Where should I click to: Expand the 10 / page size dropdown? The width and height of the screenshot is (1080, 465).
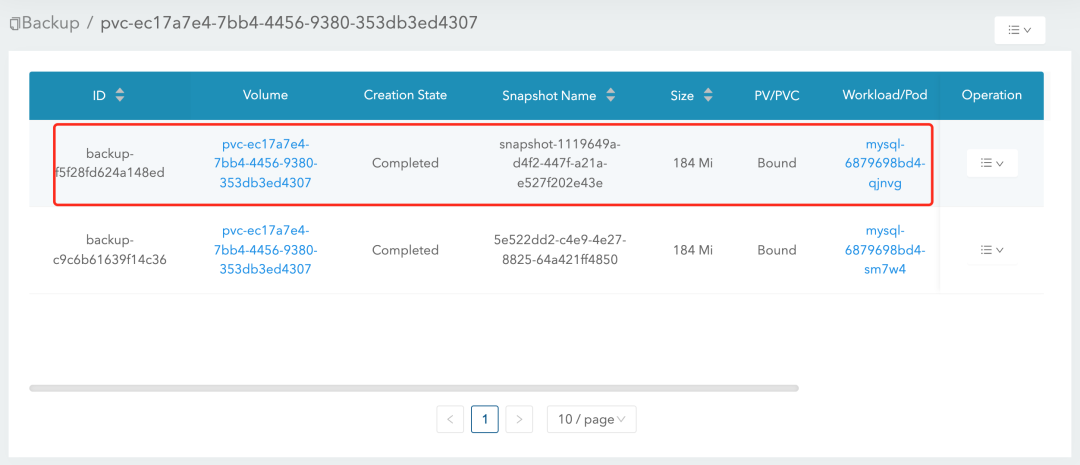(591, 419)
